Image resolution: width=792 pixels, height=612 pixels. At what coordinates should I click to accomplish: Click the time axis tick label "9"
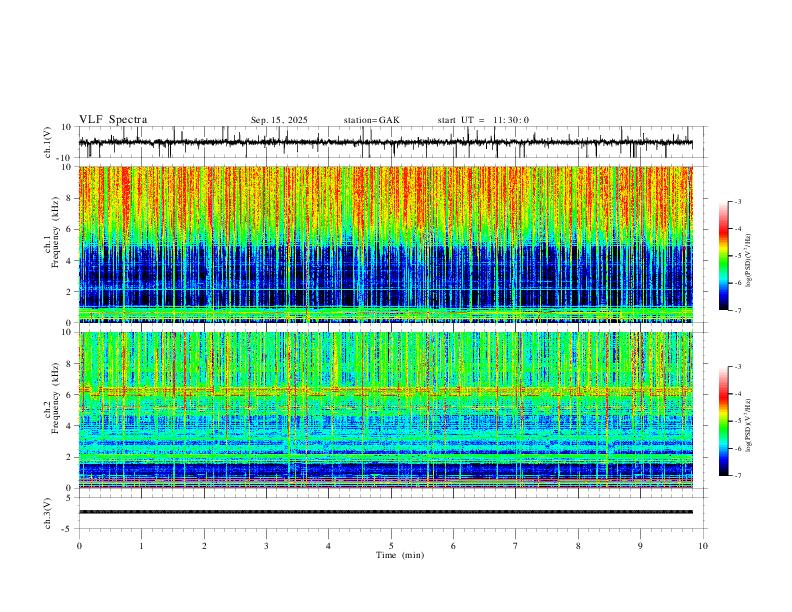pyautogui.click(x=640, y=546)
